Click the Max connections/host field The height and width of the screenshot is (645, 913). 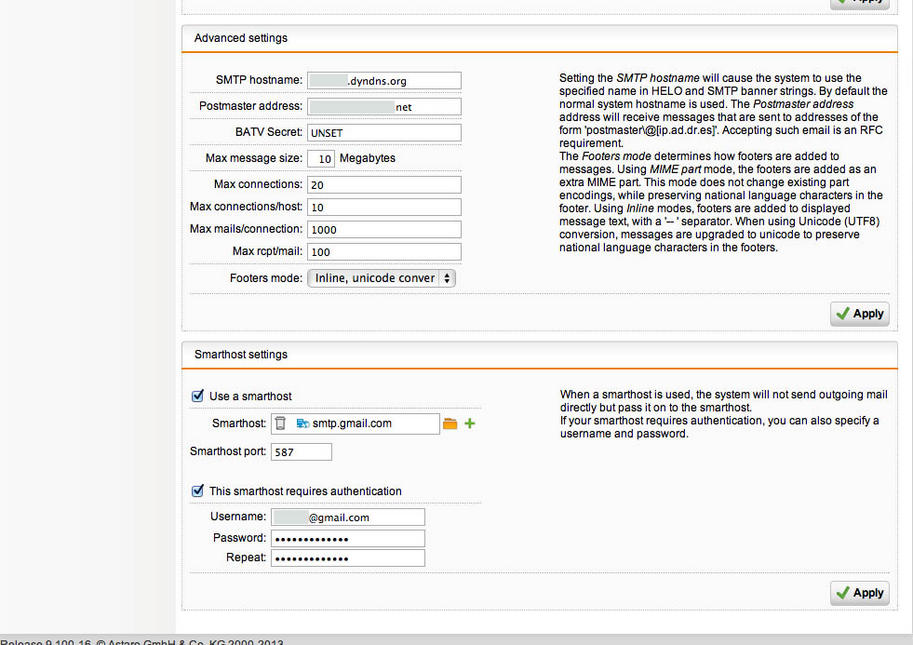(384, 207)
